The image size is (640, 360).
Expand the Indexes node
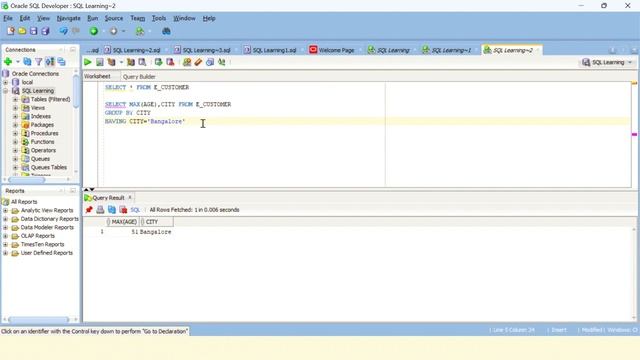tap(16, 116)
